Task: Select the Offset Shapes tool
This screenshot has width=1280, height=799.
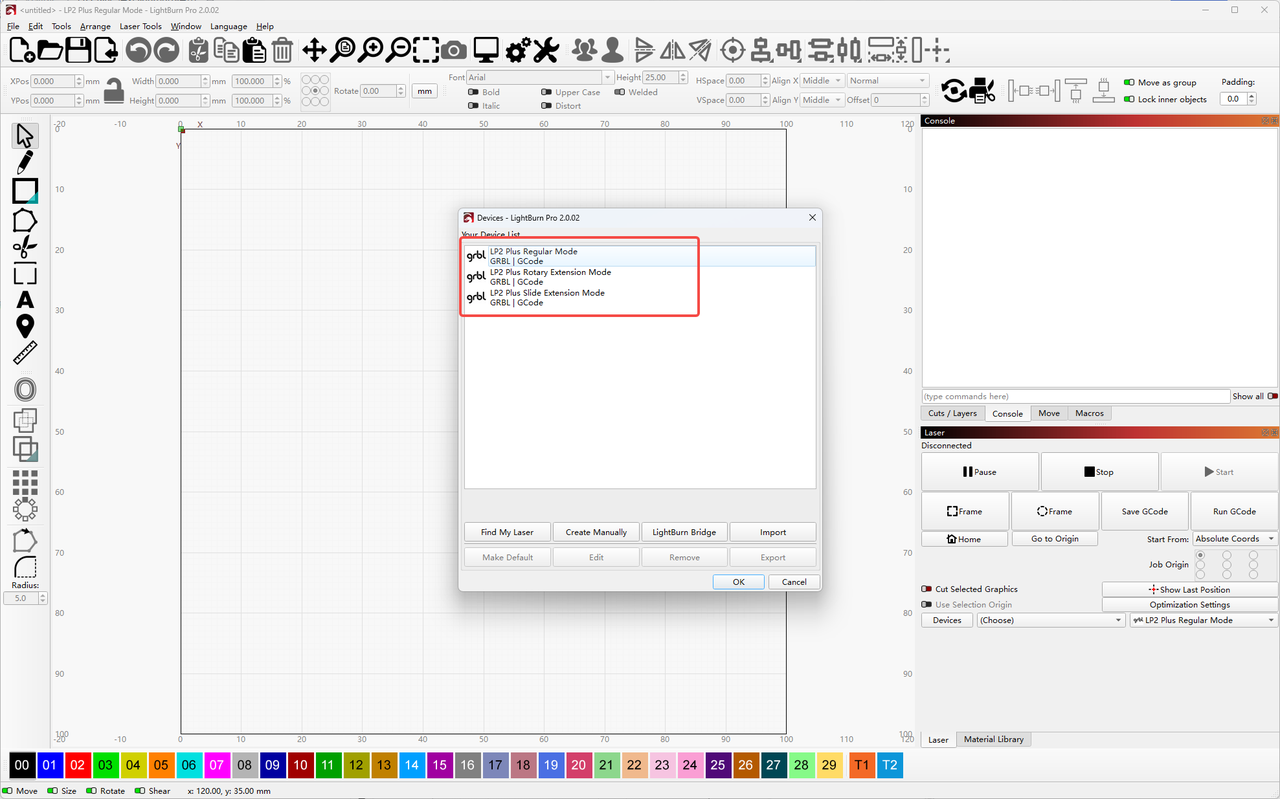Action: pos(25,390)
